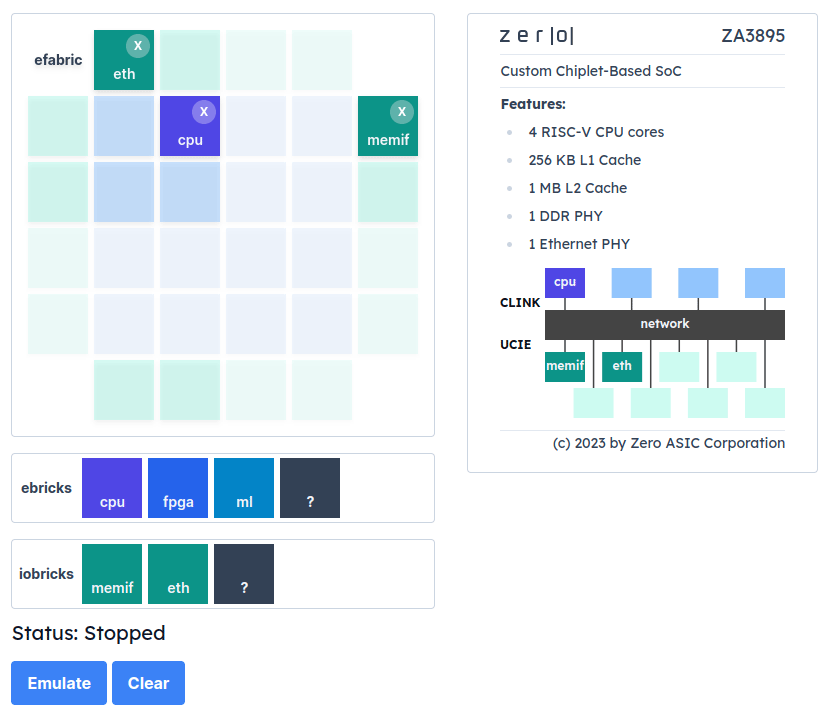Choose the memif brick from iobricks

[111, 574]
